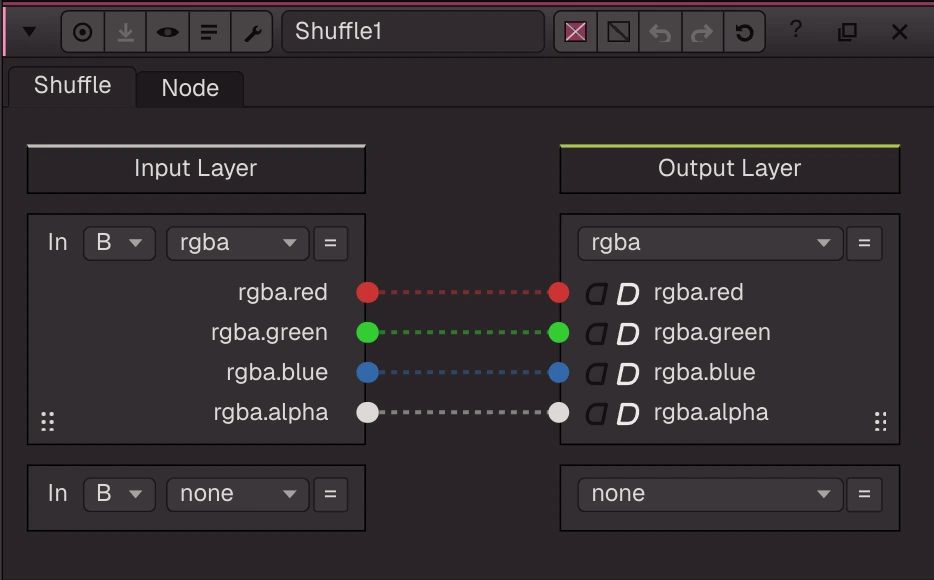The width and height of the screenshot is (934, 580).
Task: Click the text lines toolbar icon
Action: point(209,32)
